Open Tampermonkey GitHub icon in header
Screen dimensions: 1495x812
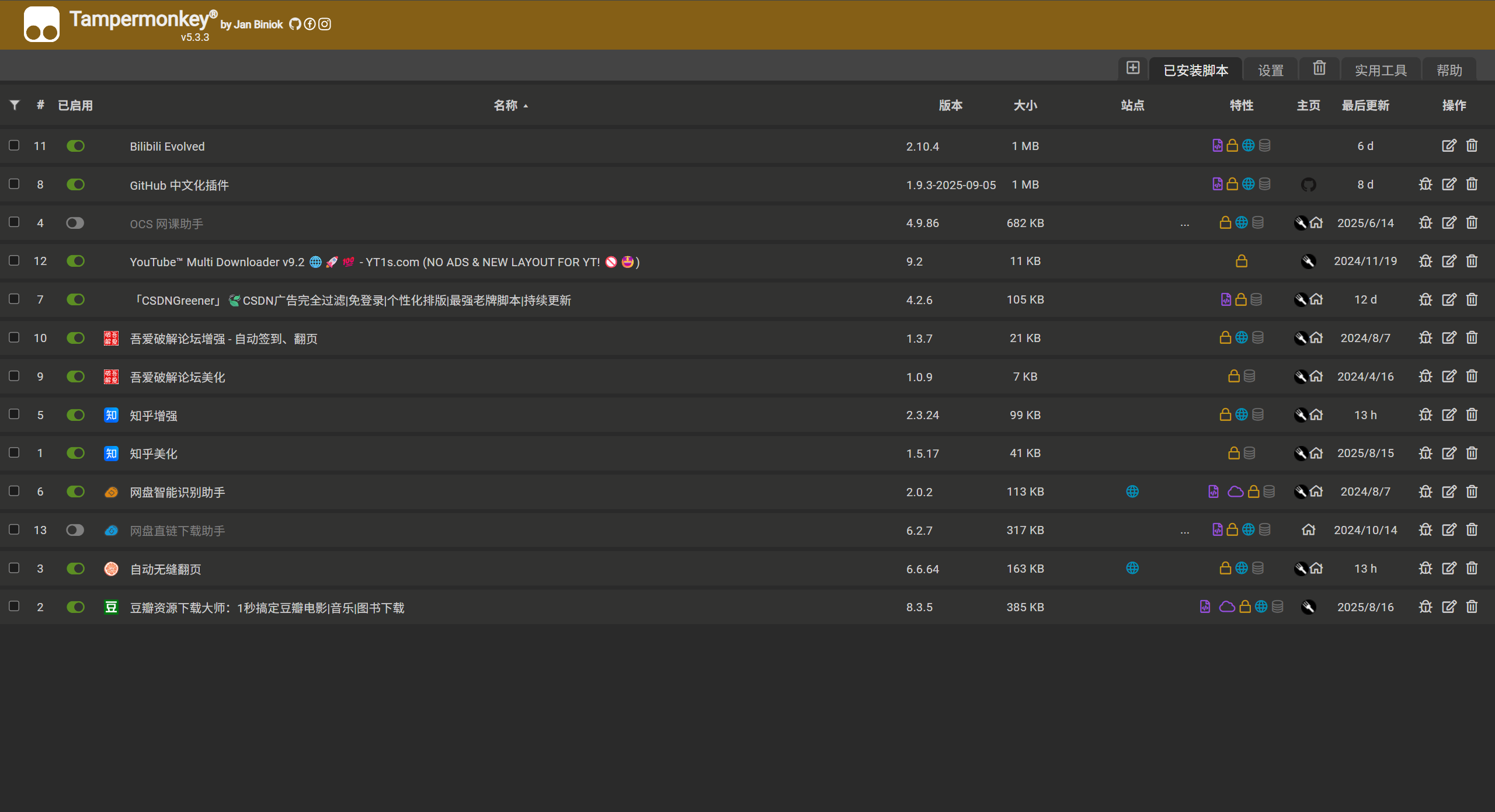coord(295,24)
